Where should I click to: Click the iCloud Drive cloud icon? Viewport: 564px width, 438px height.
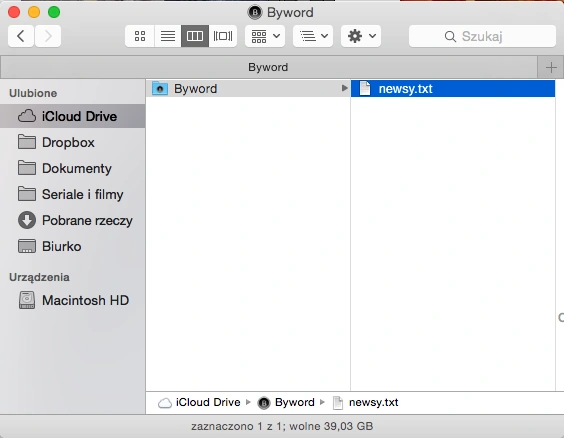(27, 116)
